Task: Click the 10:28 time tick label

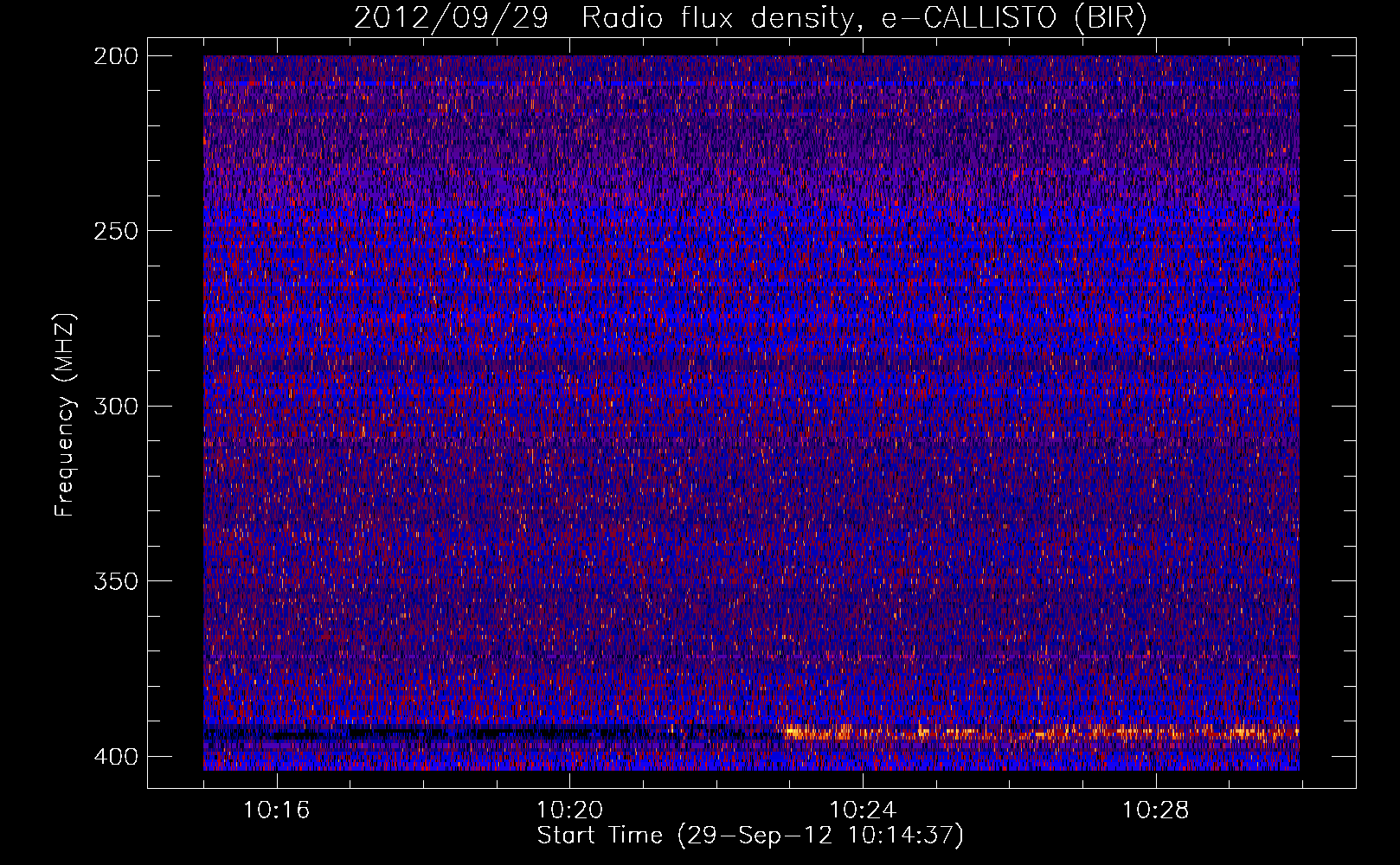Action: point(1156,811)
